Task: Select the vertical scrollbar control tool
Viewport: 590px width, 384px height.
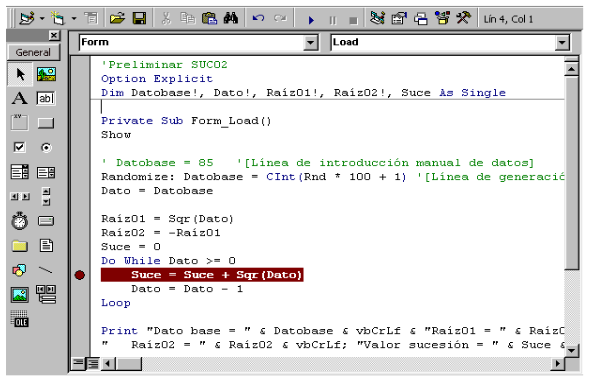Action: (46, 196)
